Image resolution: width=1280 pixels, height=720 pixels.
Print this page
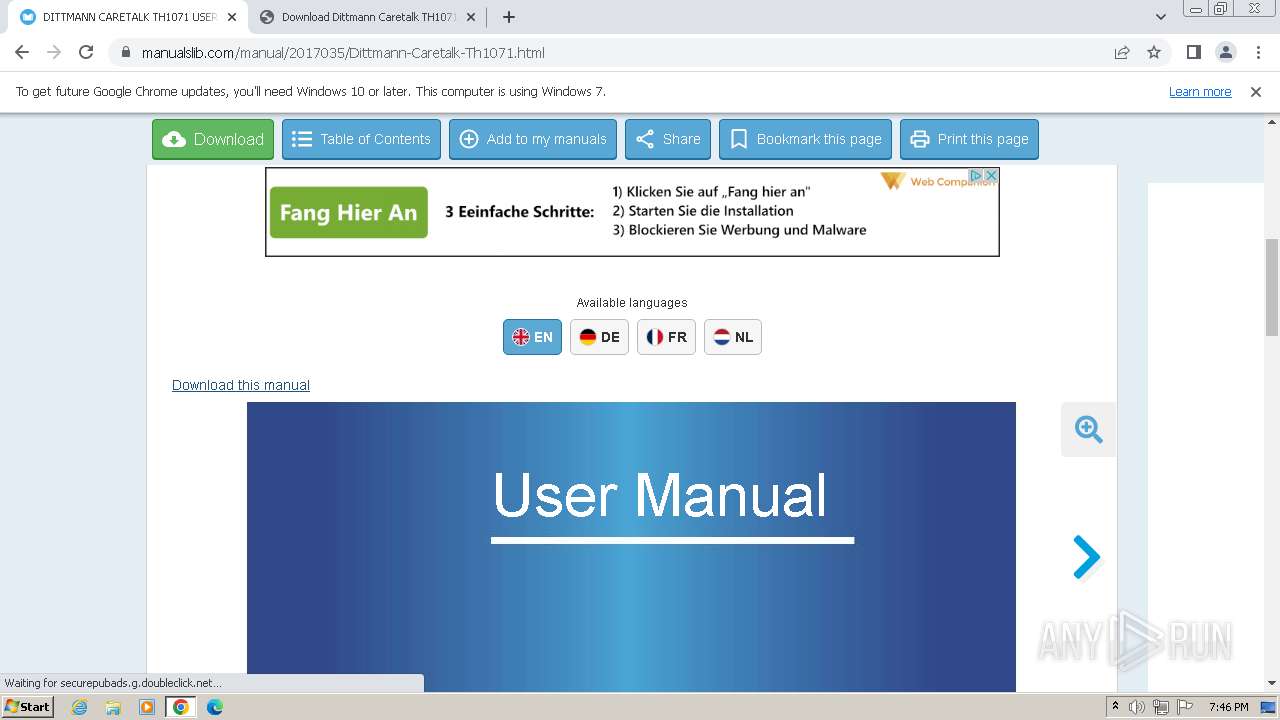969,139
